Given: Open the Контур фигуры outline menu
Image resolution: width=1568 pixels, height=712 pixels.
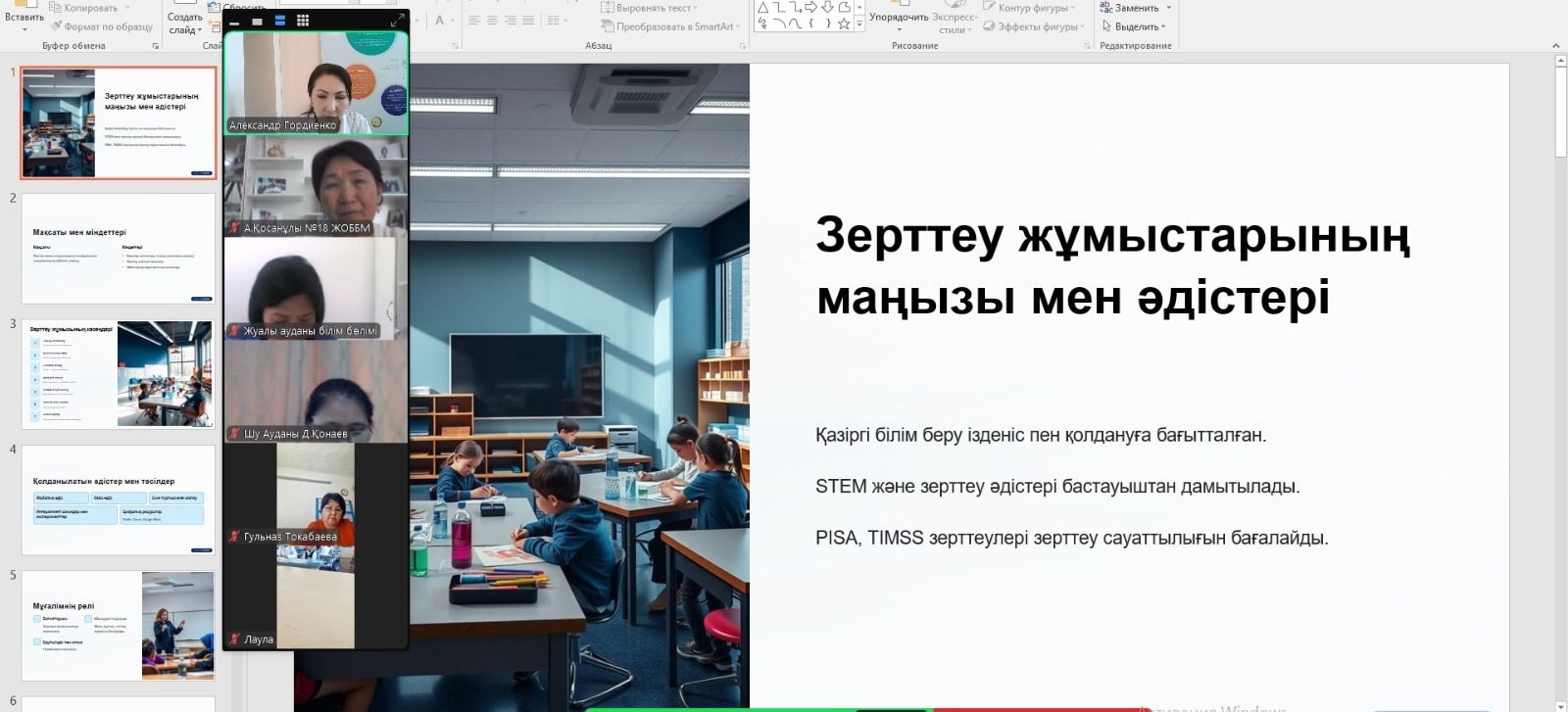Looking at the screenshot, I should pyautogui.click(x=1029, y=8).
